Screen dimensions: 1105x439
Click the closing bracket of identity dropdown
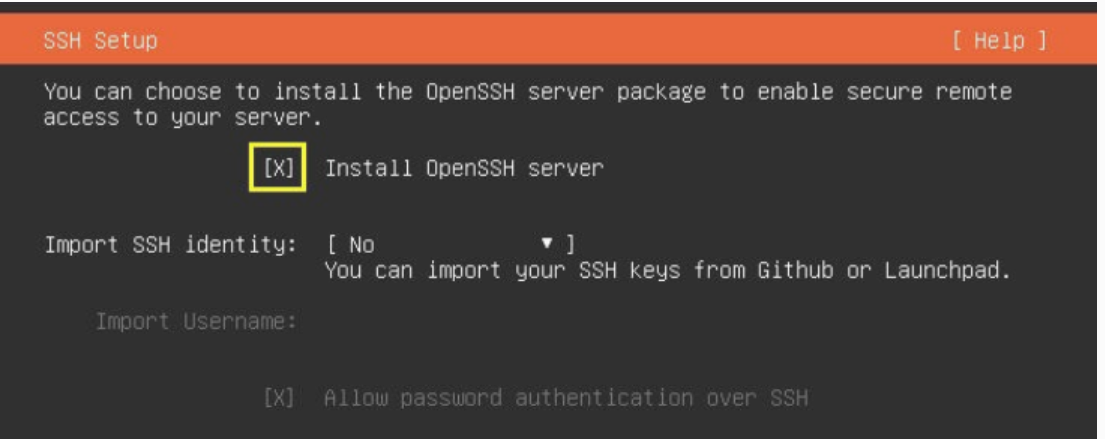[x=570, y=245]
